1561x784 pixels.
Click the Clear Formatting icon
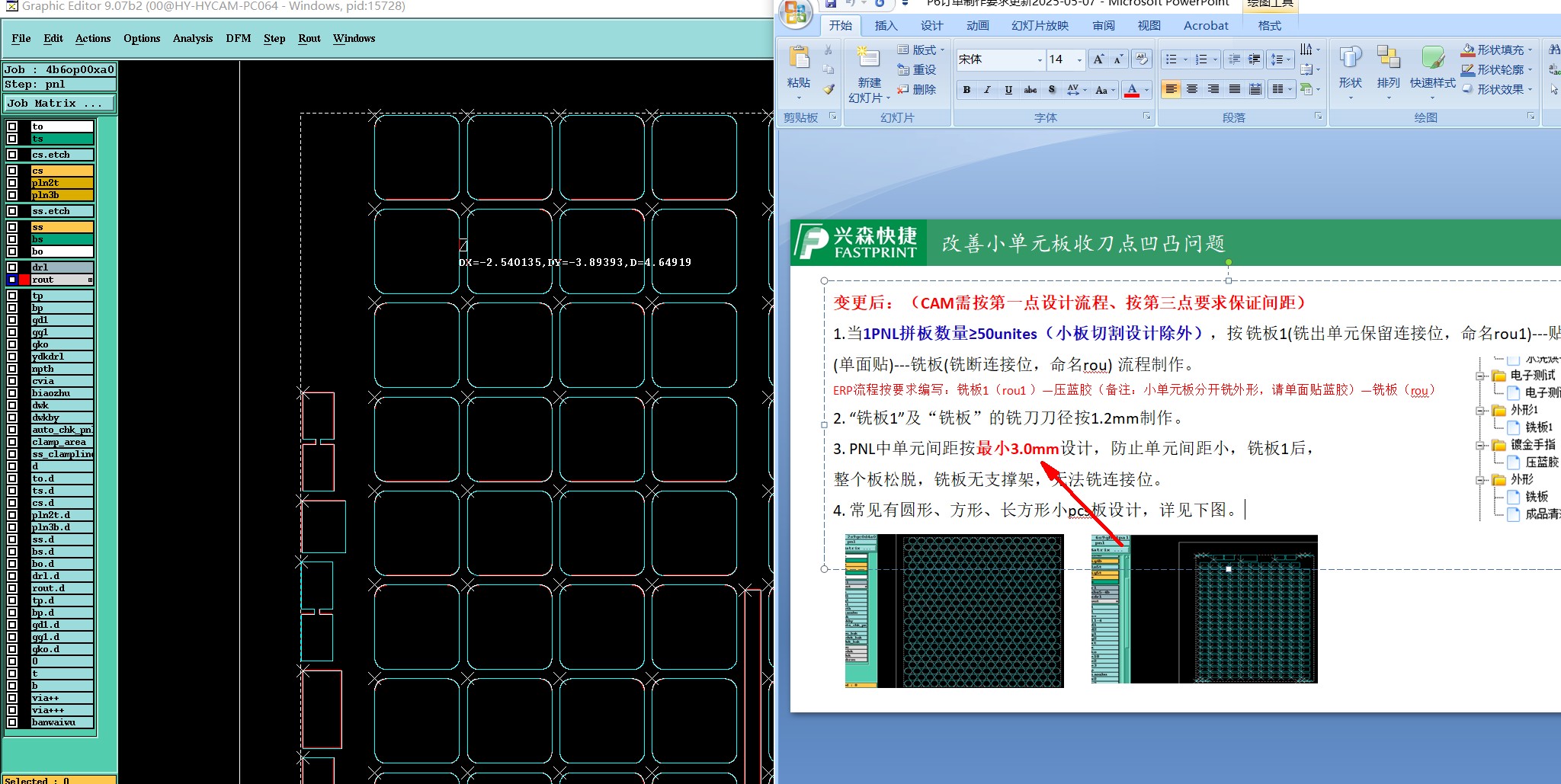pyautogui.click(x=1141, y=59)
